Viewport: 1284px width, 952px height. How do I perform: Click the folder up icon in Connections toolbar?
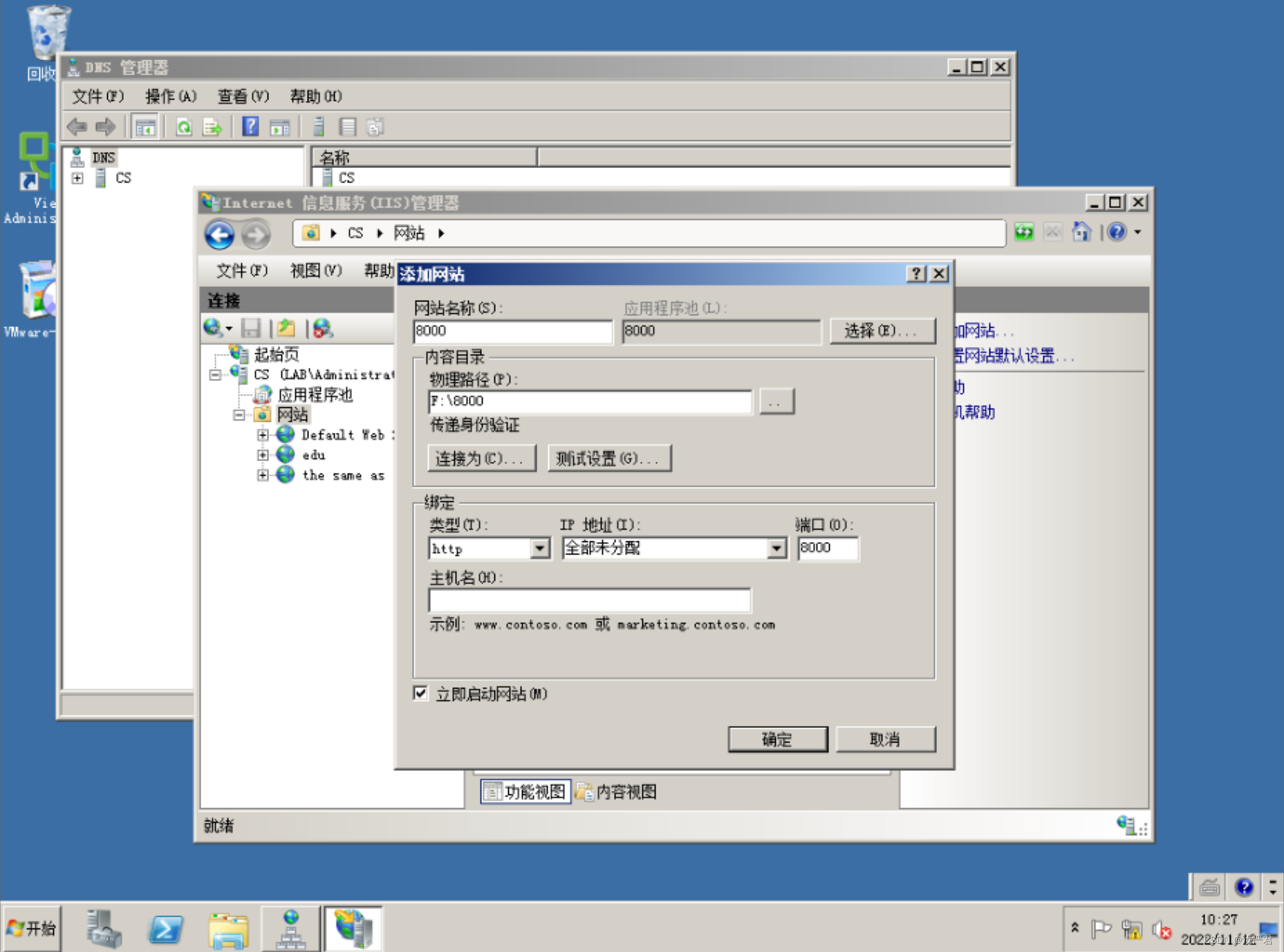[x=286, y=328]
